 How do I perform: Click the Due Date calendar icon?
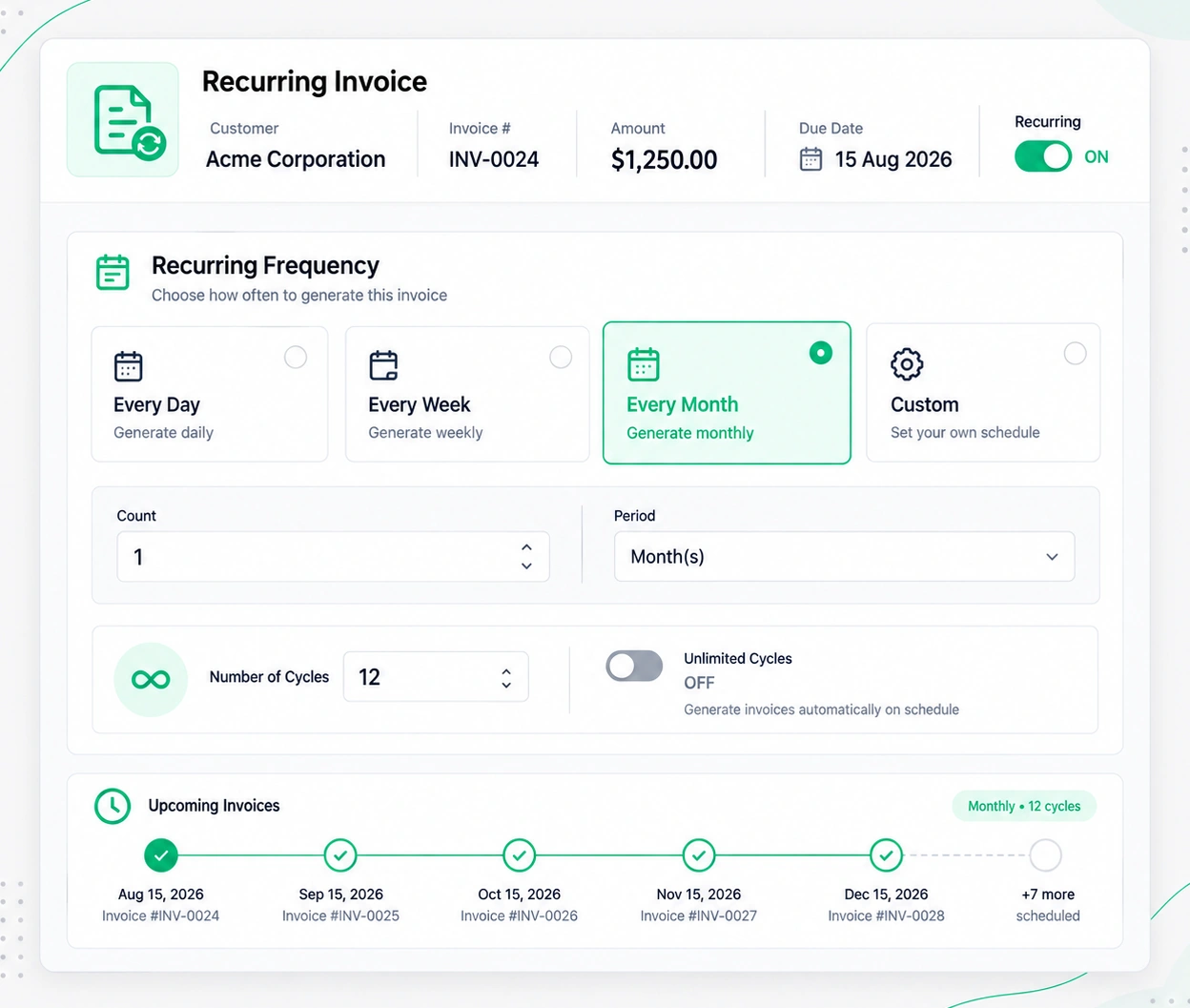[x=810, y=159]
